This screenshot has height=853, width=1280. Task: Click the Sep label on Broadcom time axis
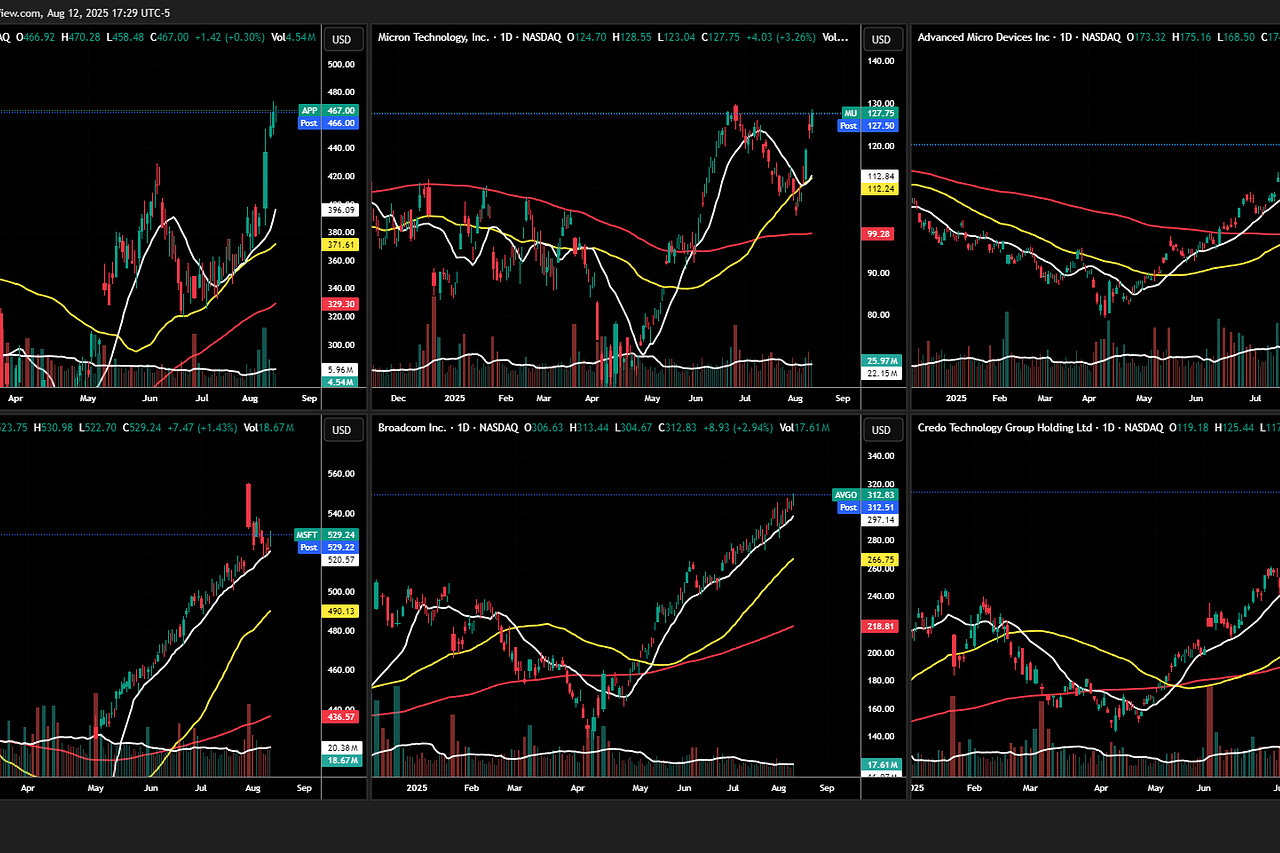[826, 788]
